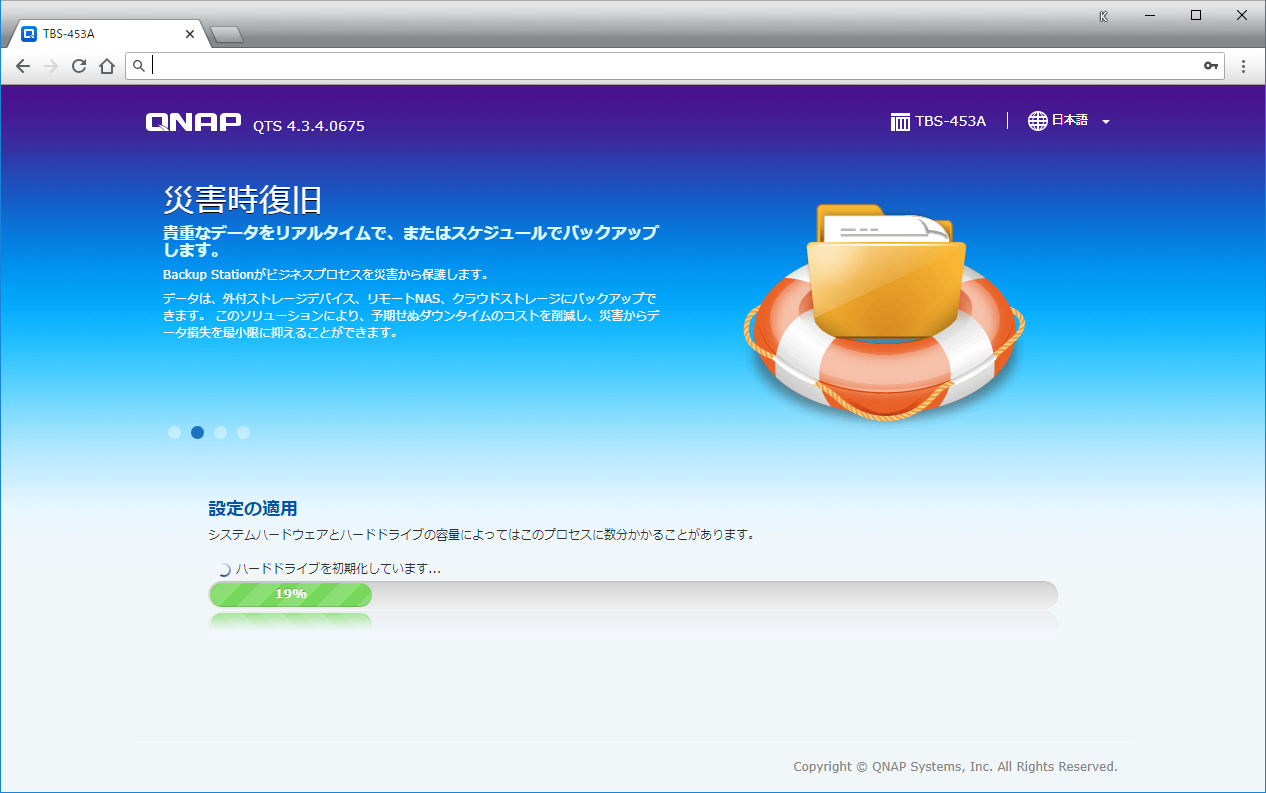Switch to the third carousel slide dot

(220, 433)
